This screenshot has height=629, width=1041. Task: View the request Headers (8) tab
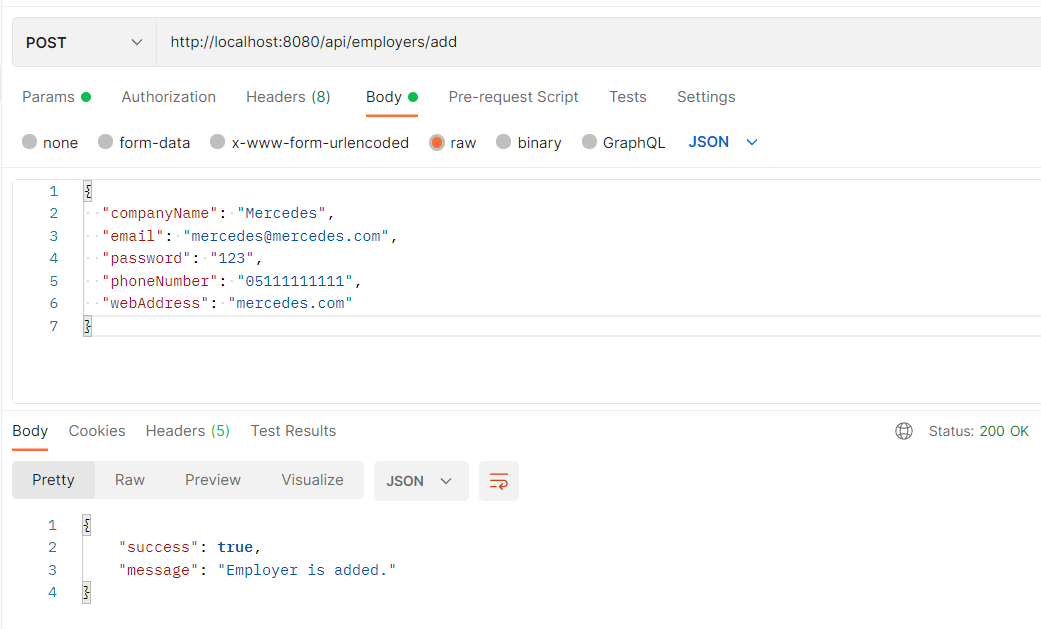(288, 97)
